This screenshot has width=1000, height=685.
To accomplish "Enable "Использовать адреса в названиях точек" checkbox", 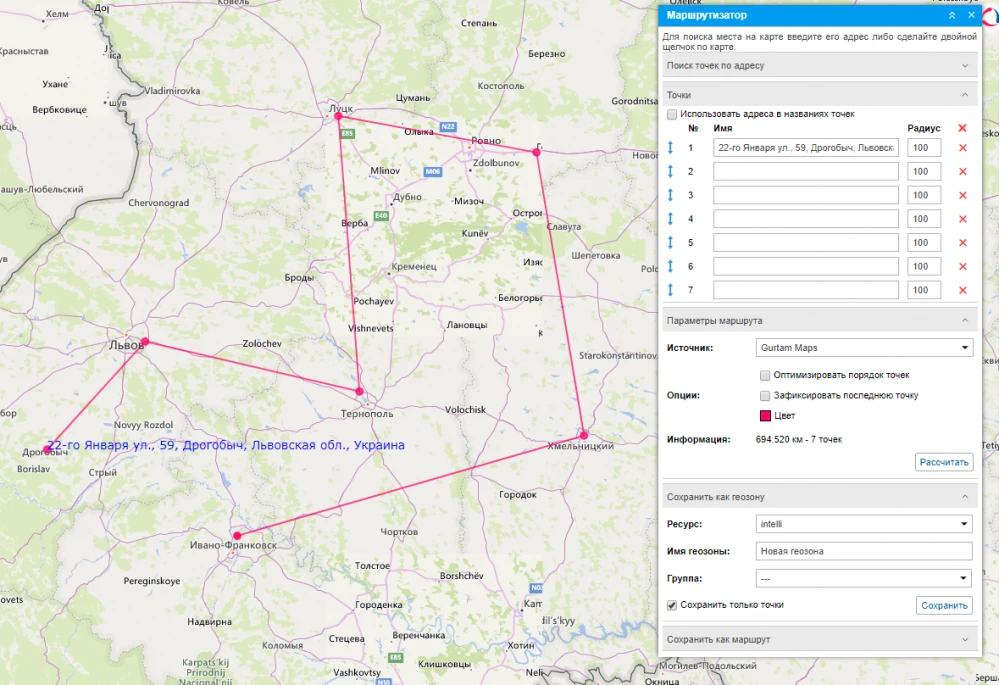I will coord(672,114).
